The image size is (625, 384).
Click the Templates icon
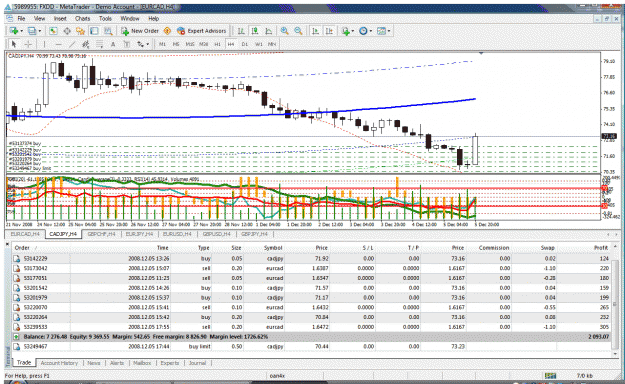click(x=381, y=31)
